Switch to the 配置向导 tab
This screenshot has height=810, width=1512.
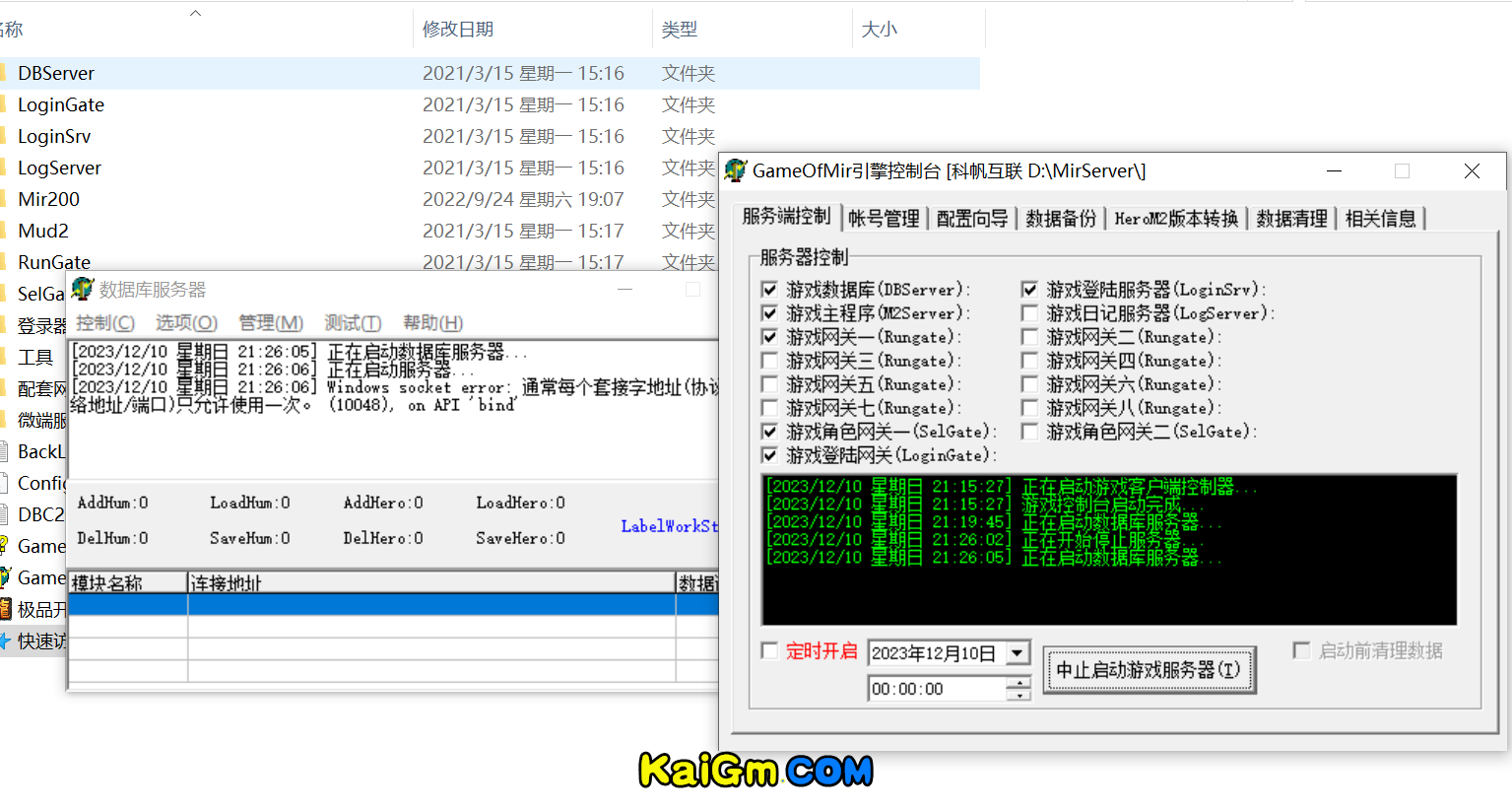coord(972,219)
